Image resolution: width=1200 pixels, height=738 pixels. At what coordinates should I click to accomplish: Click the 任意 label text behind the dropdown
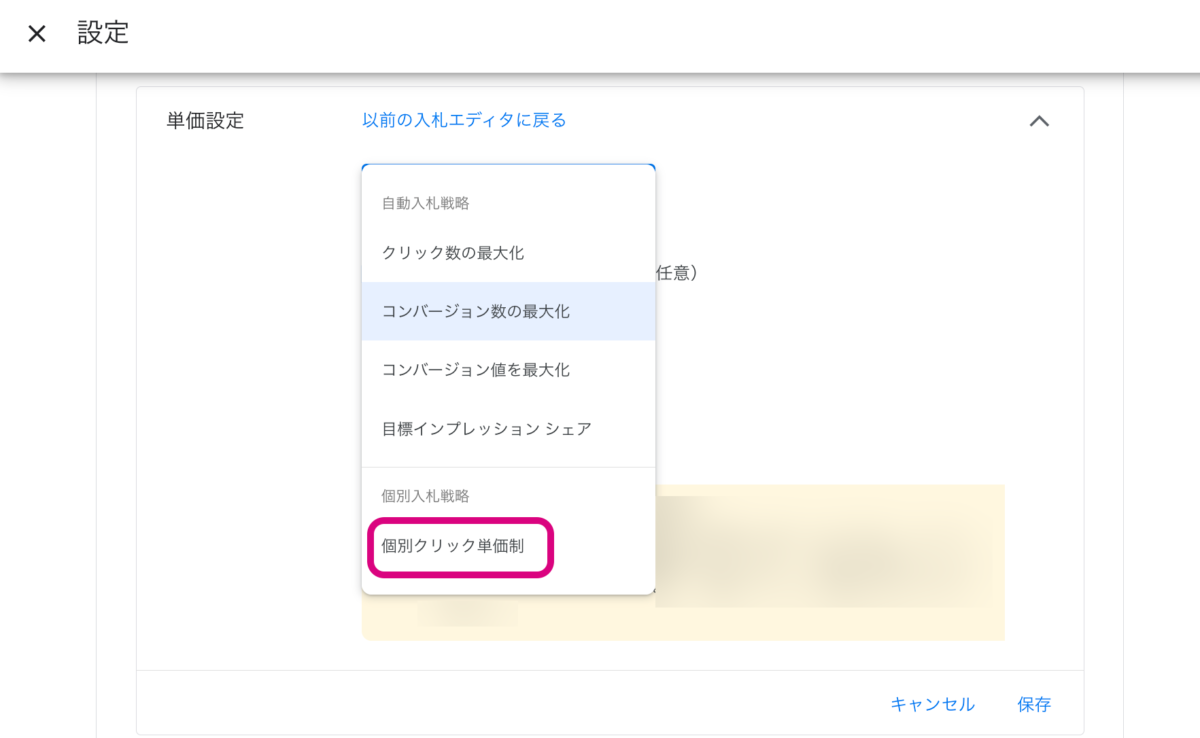click(x=678, y=272)
